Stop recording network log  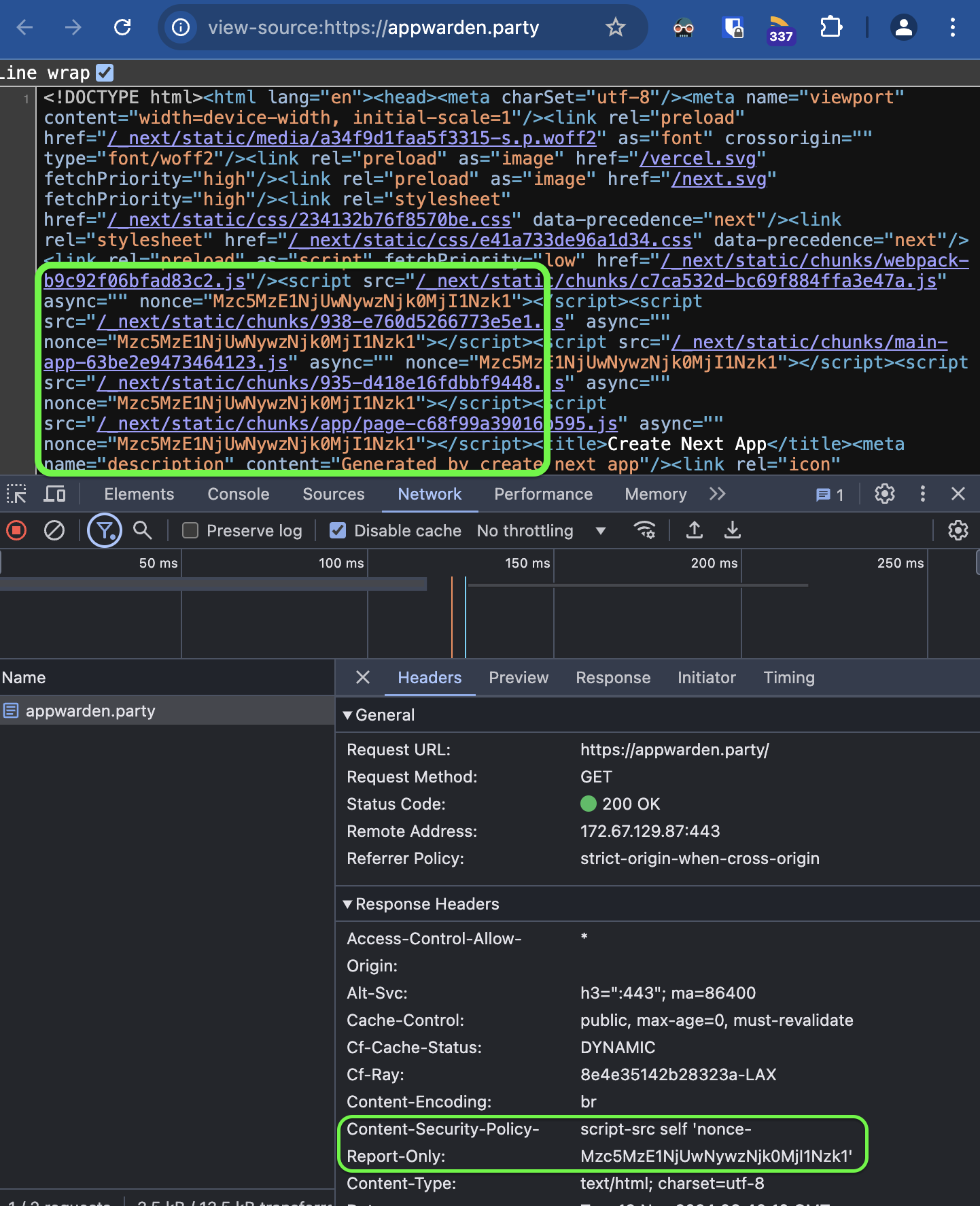16,530
